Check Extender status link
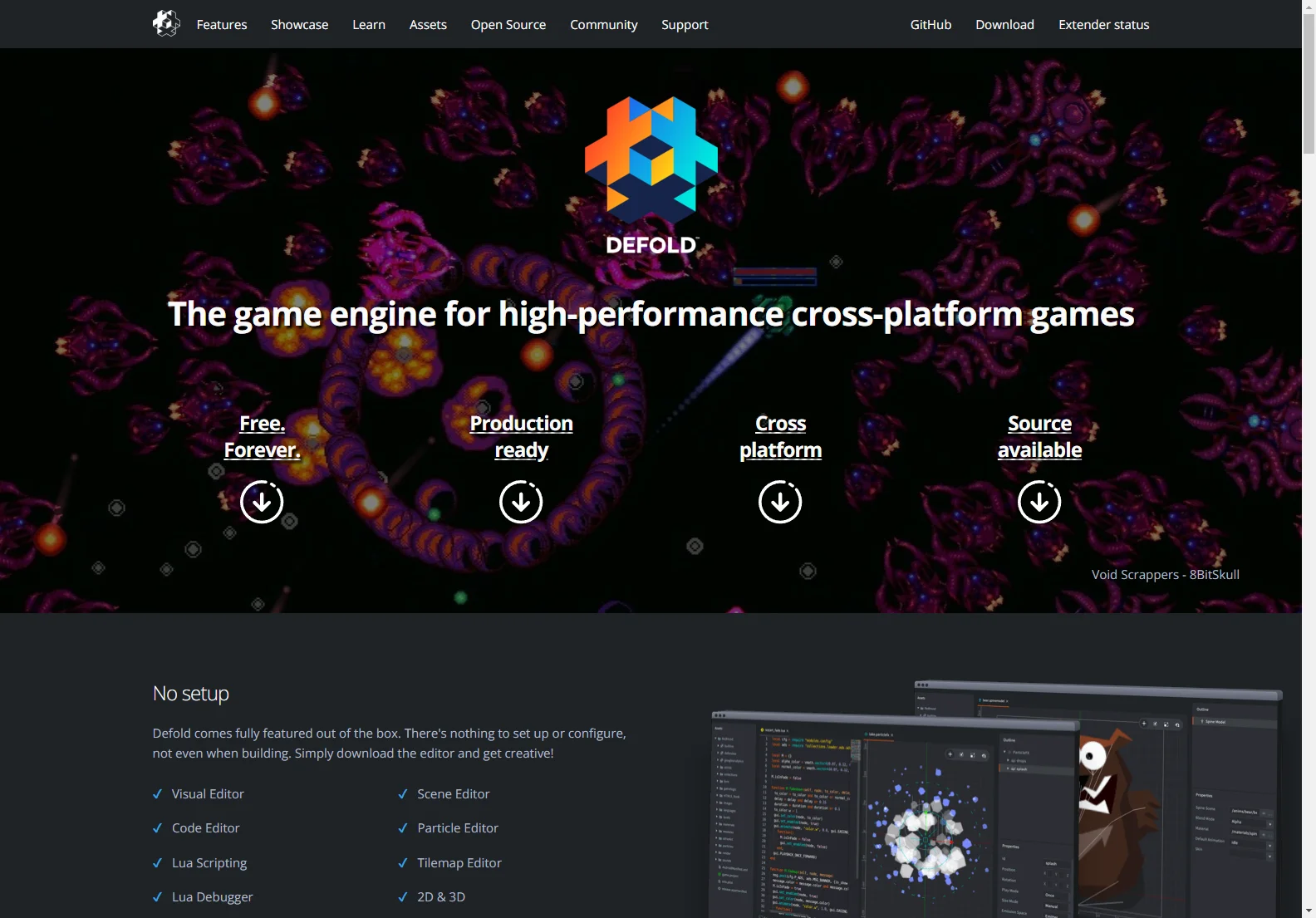This screenshot has width=1316, height=918. pos(1103,25)
